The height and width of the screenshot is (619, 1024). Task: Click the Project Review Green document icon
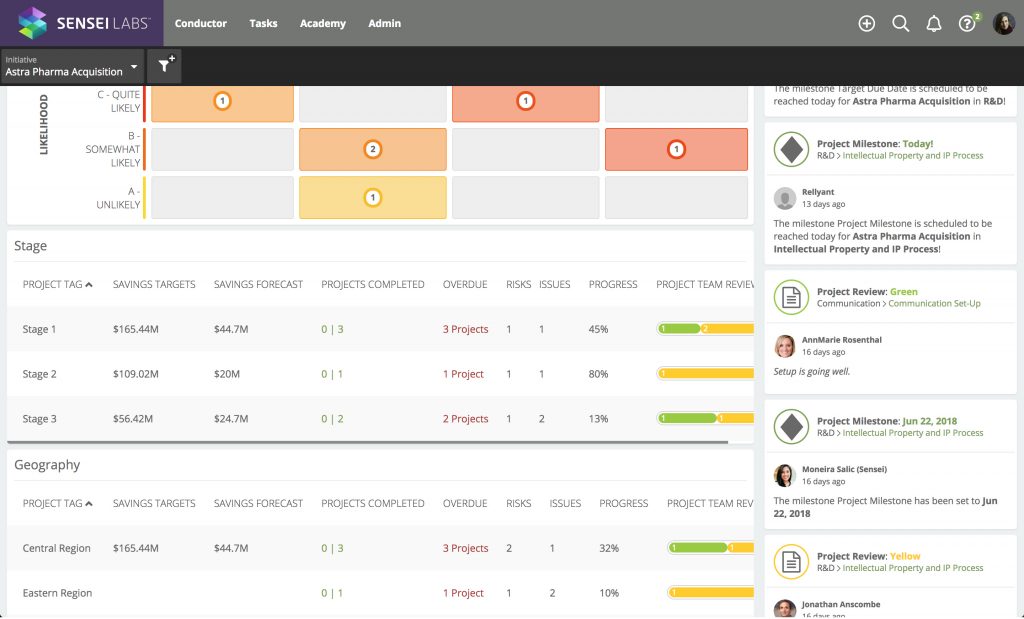791,297
